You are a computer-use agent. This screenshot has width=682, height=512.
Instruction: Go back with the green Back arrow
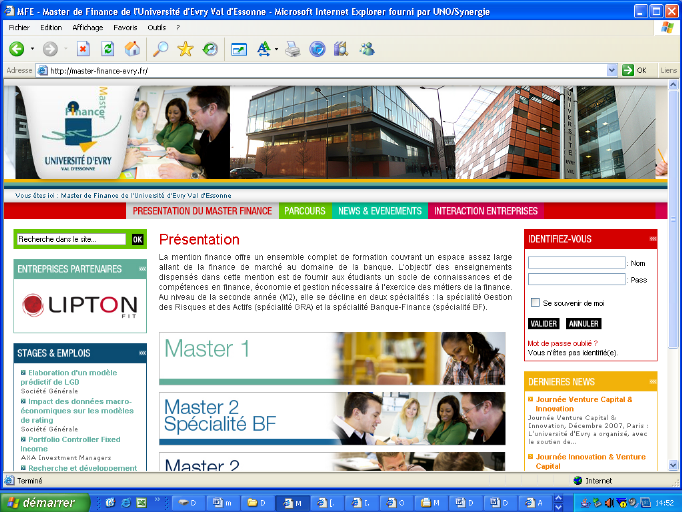[17, 49]
